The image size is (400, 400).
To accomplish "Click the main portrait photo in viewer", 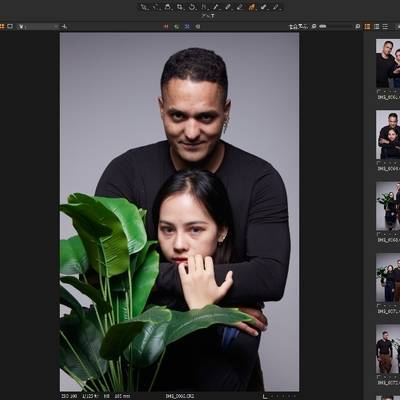I will [x=179, y=212].
